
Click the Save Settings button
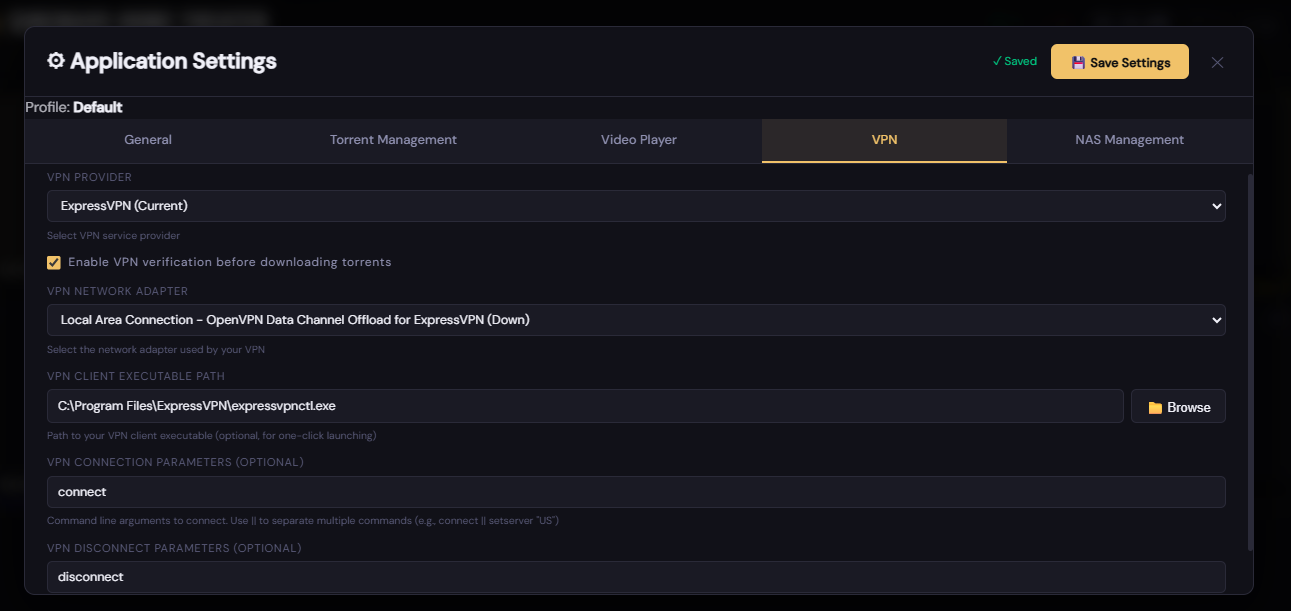(x=1119, y=61)
